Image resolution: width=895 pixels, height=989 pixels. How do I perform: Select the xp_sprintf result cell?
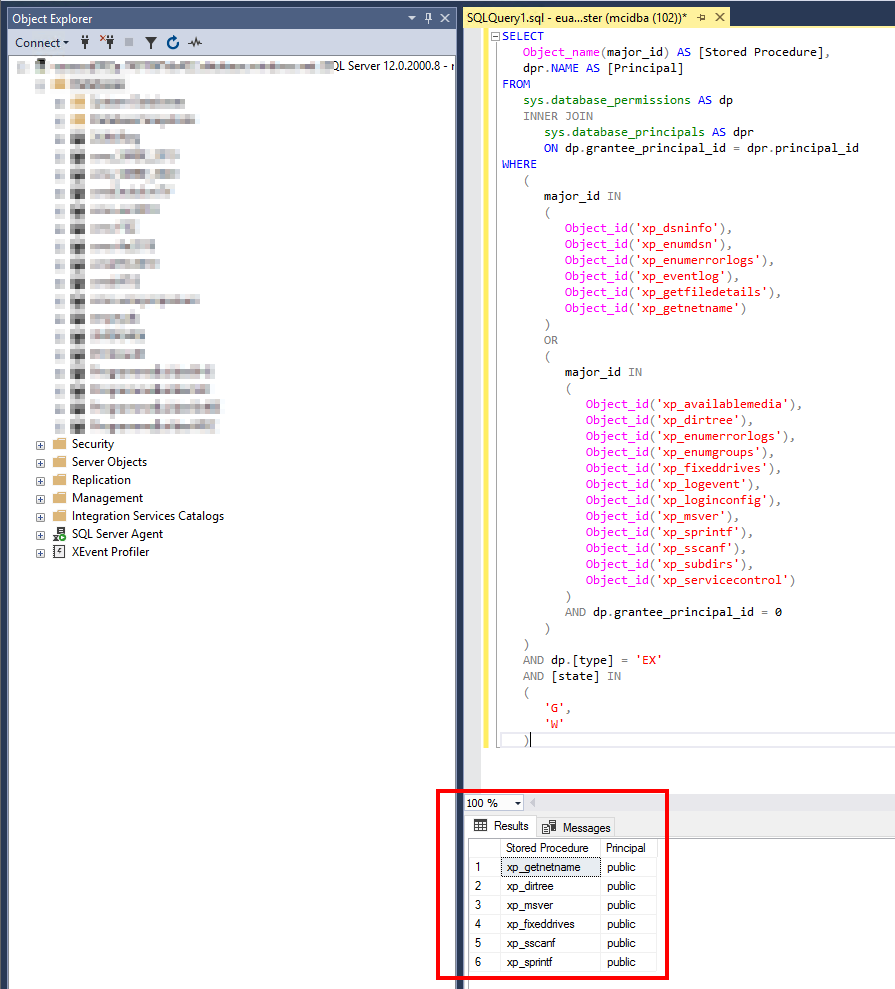pos(551,962)
